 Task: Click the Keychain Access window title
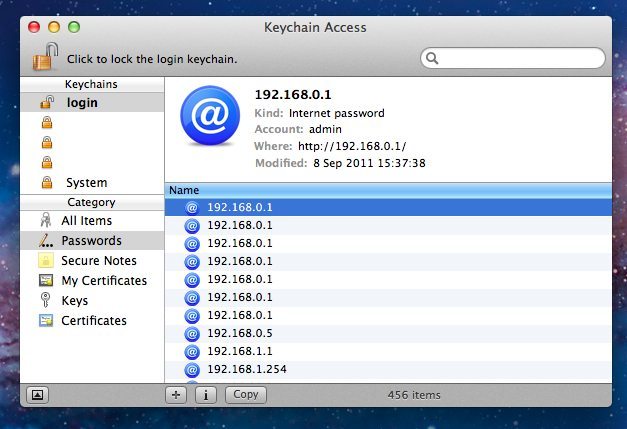(315, 28)
